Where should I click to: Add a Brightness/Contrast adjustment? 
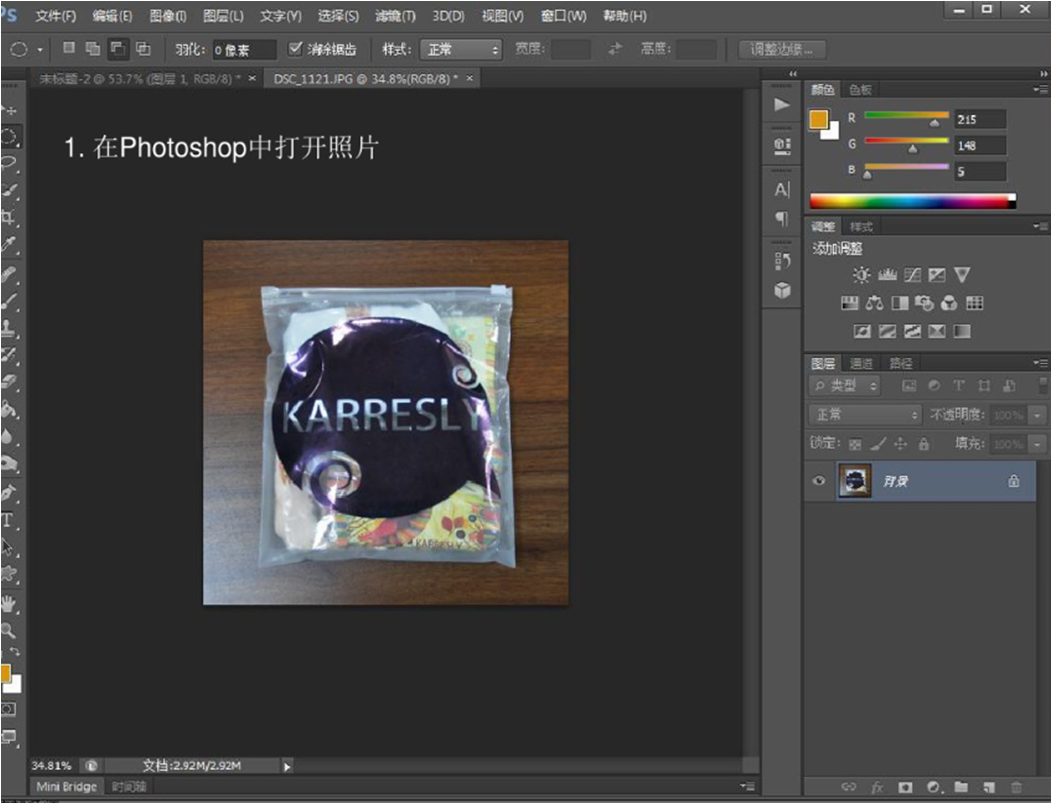pyautogui.click(x=861, y=275)
